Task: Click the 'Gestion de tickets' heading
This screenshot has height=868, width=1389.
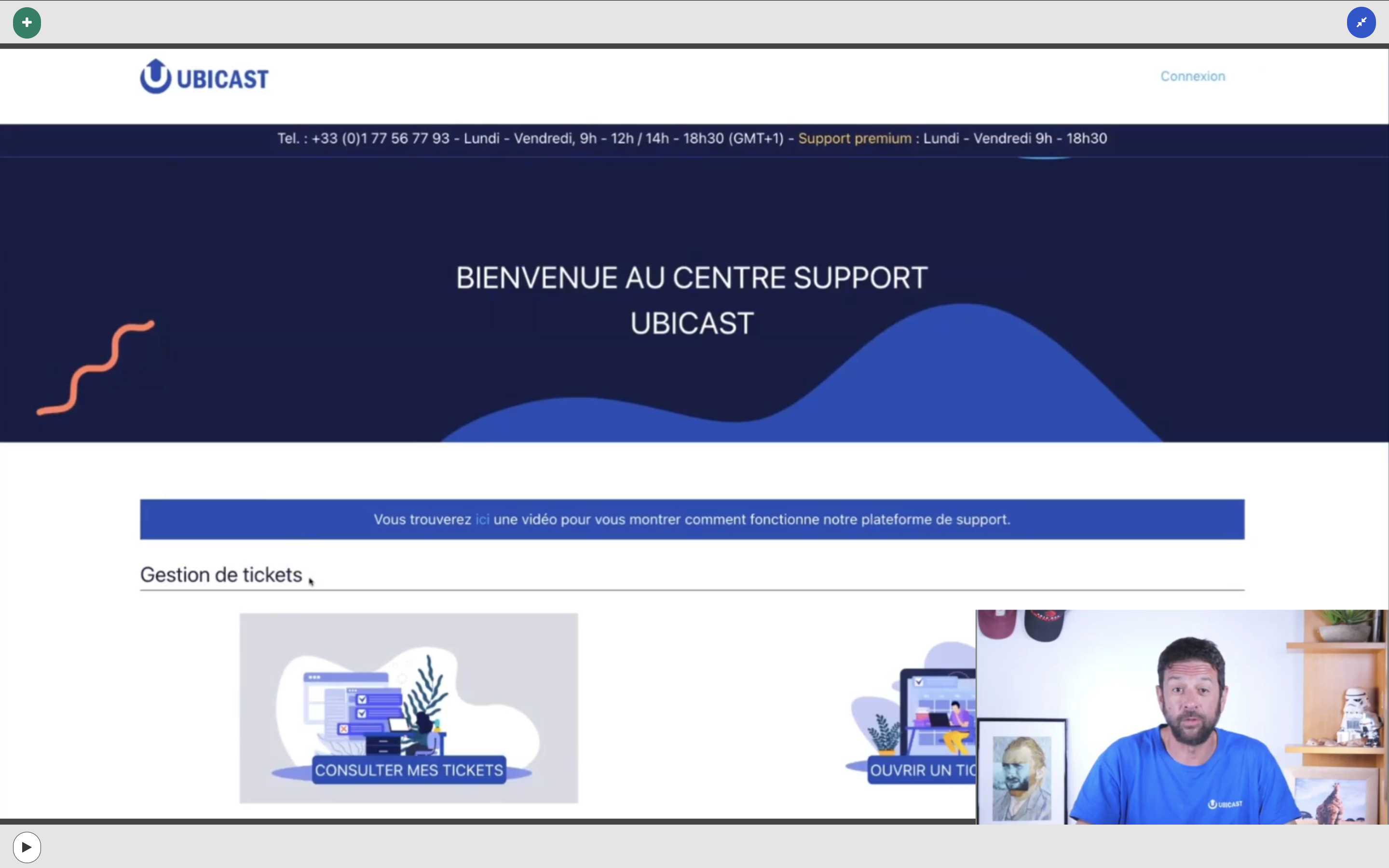Action: pos(221,575)
